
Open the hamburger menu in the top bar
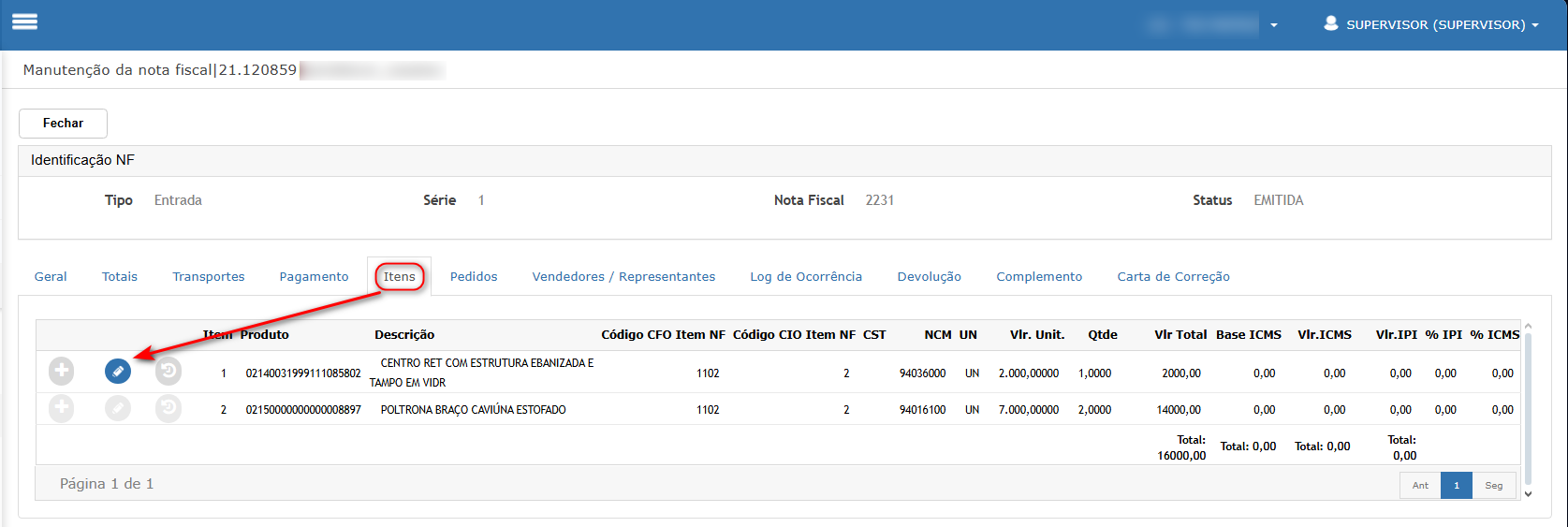click(x=25, y=22)
